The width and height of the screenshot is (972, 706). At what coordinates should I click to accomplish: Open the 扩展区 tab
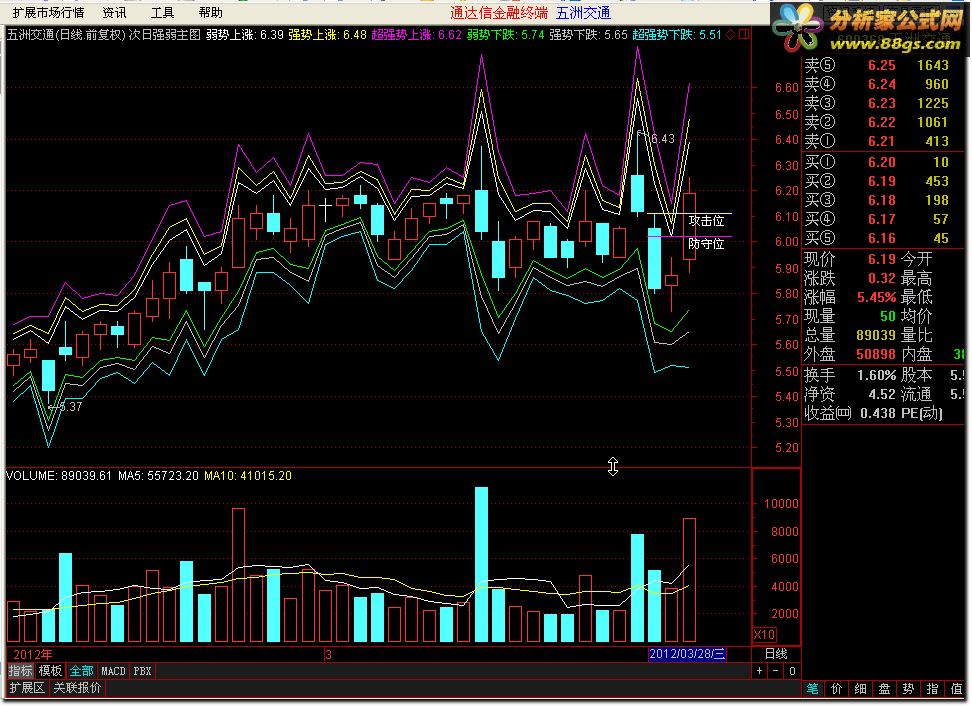tap(27, 687)
